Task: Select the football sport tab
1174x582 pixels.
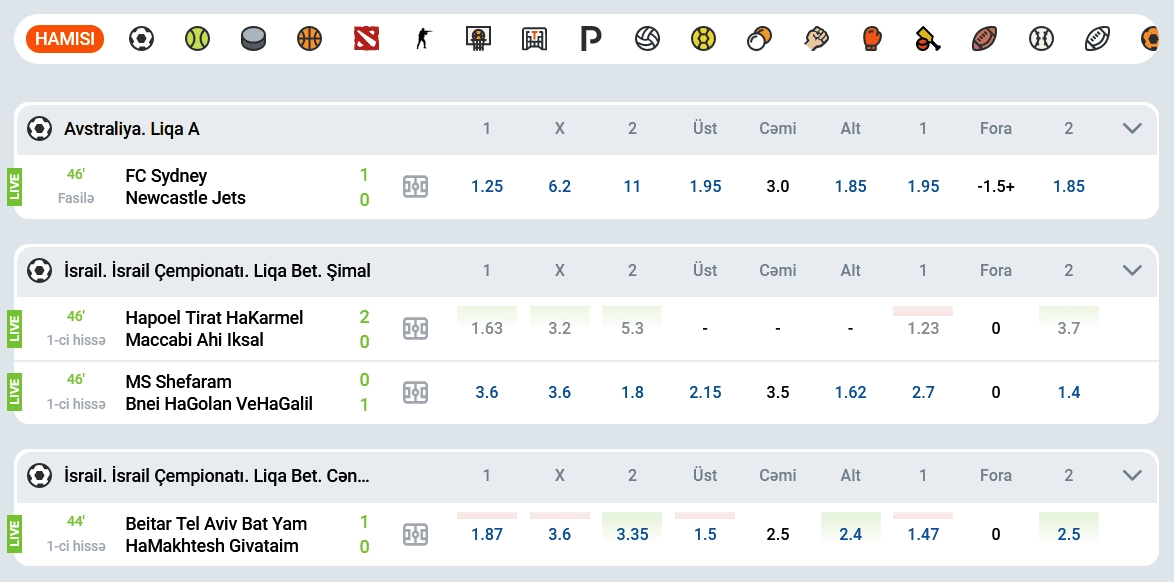Action: 141,39
